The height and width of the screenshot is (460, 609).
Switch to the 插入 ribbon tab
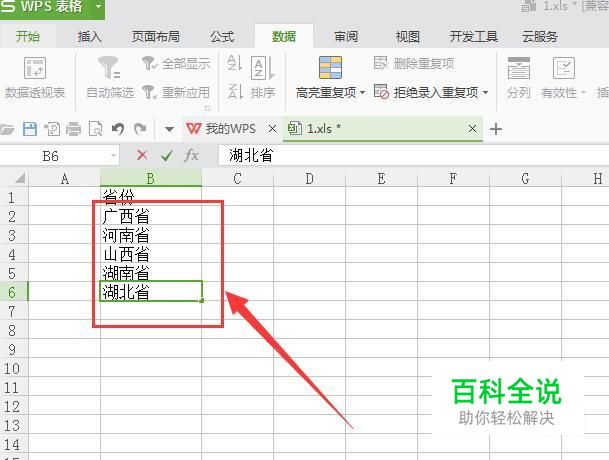click(x=89, y=37)
